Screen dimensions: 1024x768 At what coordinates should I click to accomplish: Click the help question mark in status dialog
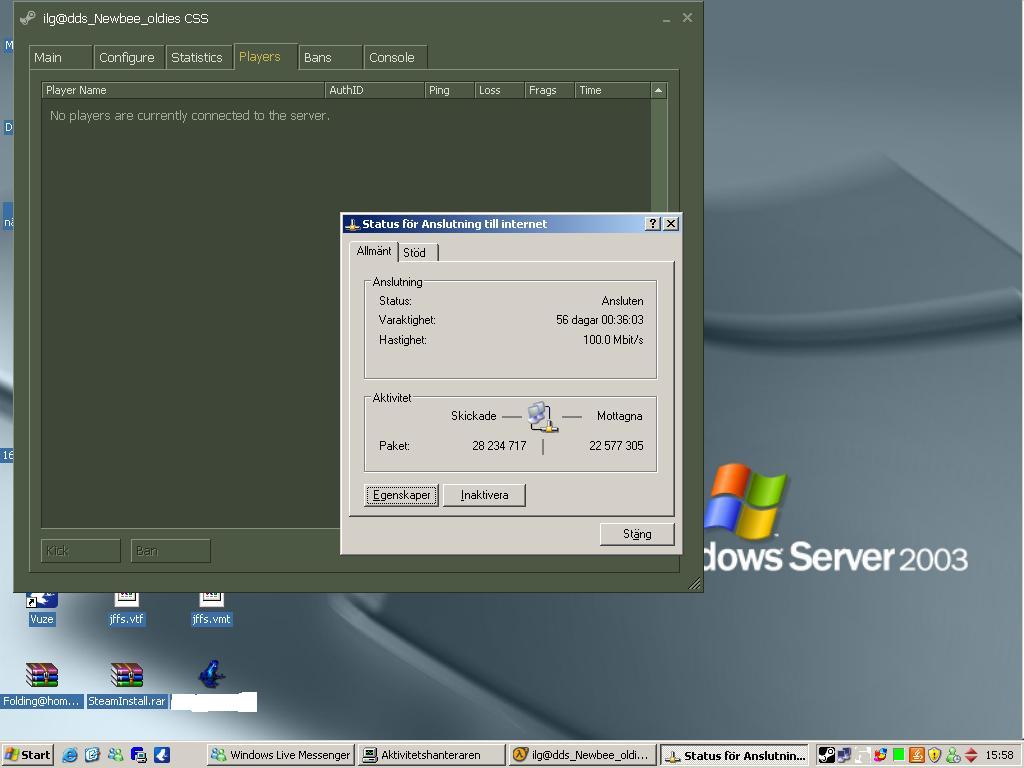652,223
